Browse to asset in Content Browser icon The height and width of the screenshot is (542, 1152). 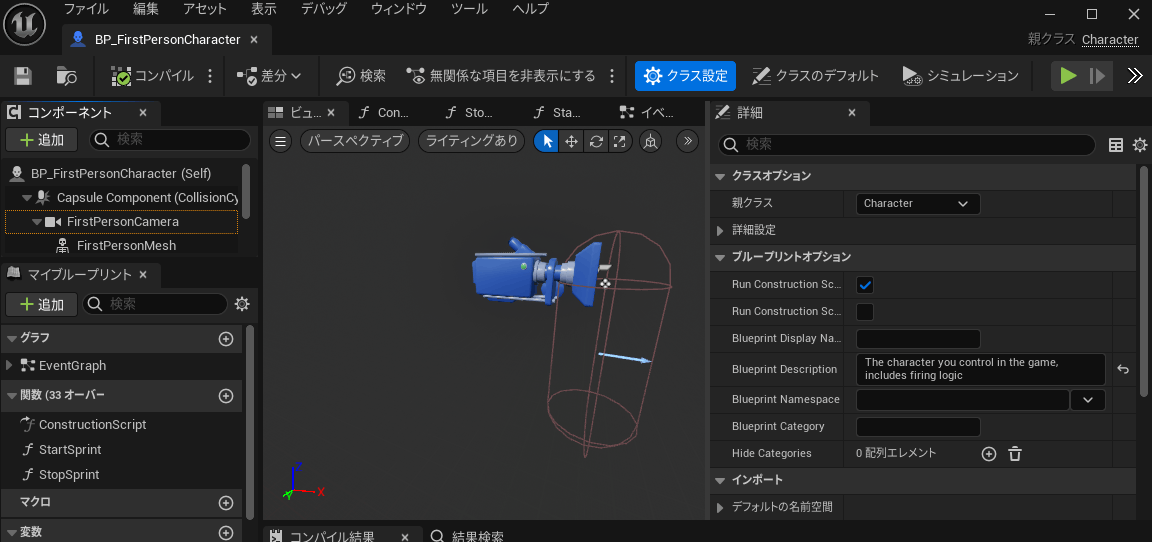coord(67,76)
